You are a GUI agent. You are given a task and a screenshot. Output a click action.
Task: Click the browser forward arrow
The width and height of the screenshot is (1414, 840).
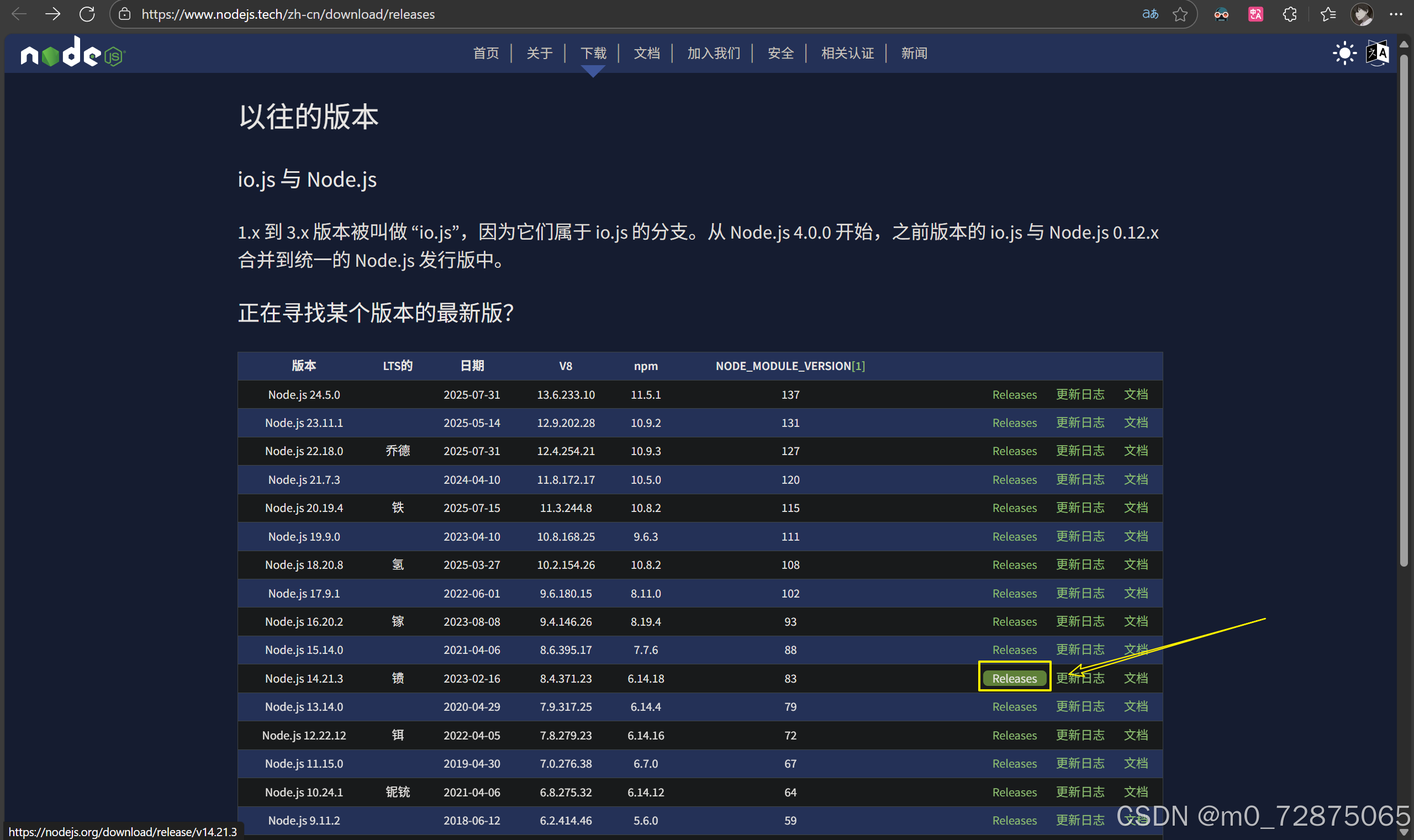click(52, 14)
